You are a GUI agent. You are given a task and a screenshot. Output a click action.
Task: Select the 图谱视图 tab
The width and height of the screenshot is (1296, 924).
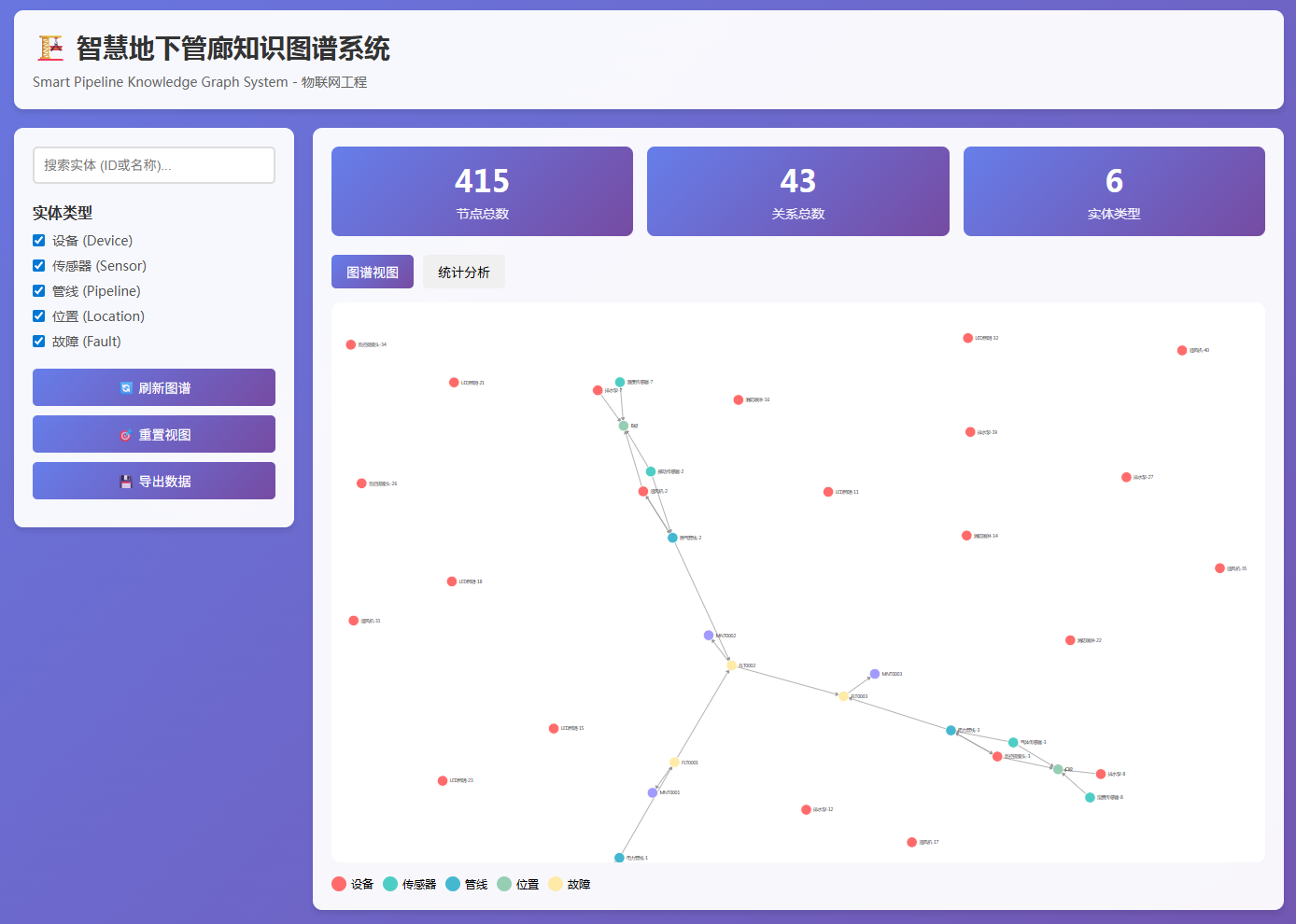click(x=372, y=272)
